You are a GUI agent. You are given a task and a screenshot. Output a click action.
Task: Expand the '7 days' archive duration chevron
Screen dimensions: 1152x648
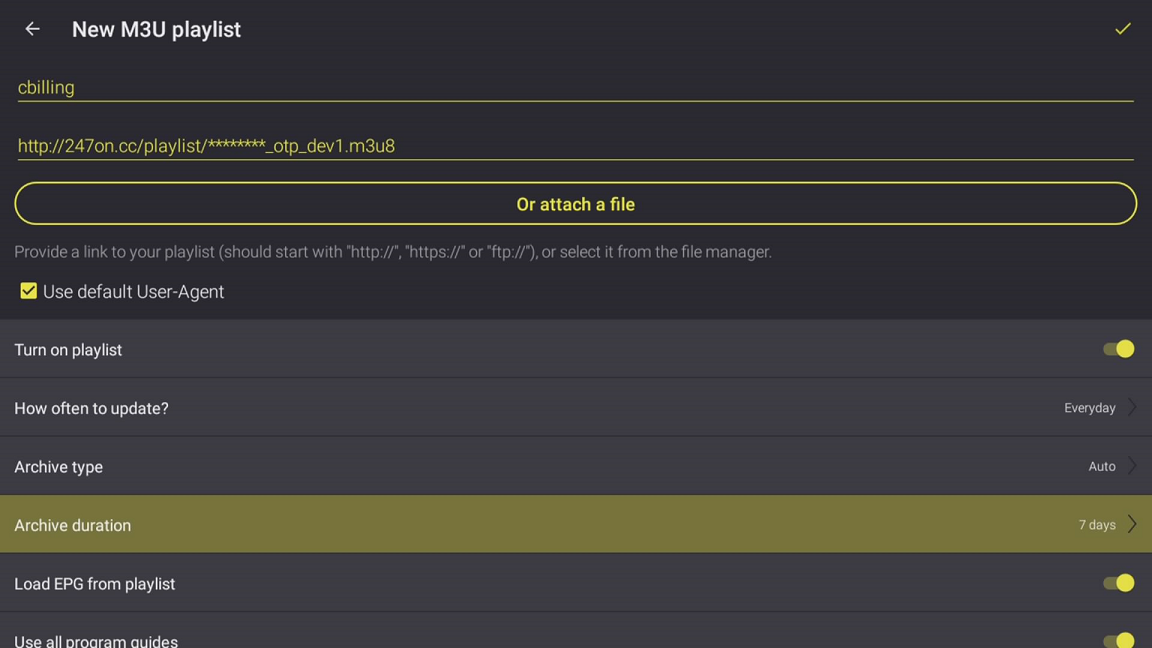click(1132, 525)
